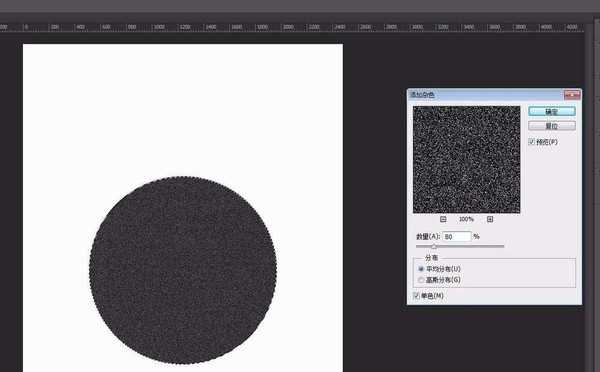
Task: Click the 复位 reset button
Action: pos(552,126)
